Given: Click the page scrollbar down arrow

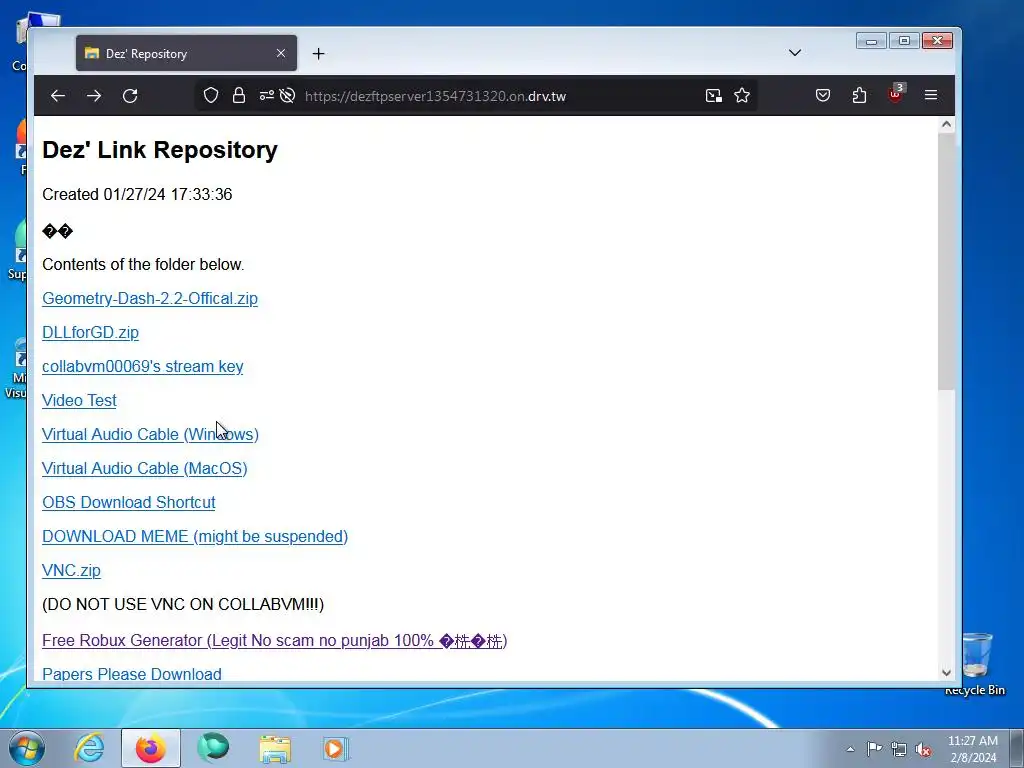Looking at the screenshot, I should pos(946,673).
